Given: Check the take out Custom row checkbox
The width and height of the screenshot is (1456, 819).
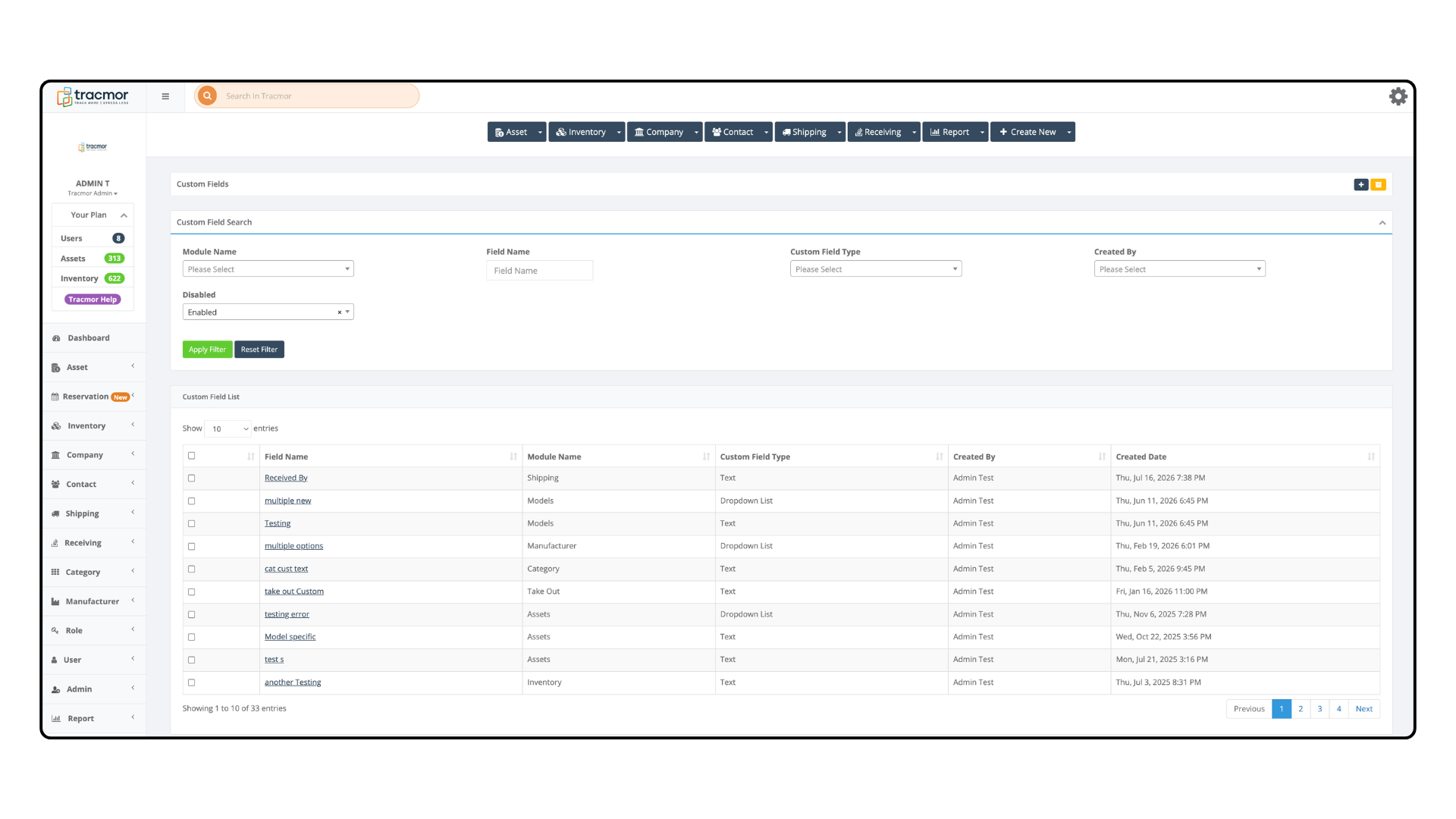Looking at the screenshot, I should pos(192,592).
